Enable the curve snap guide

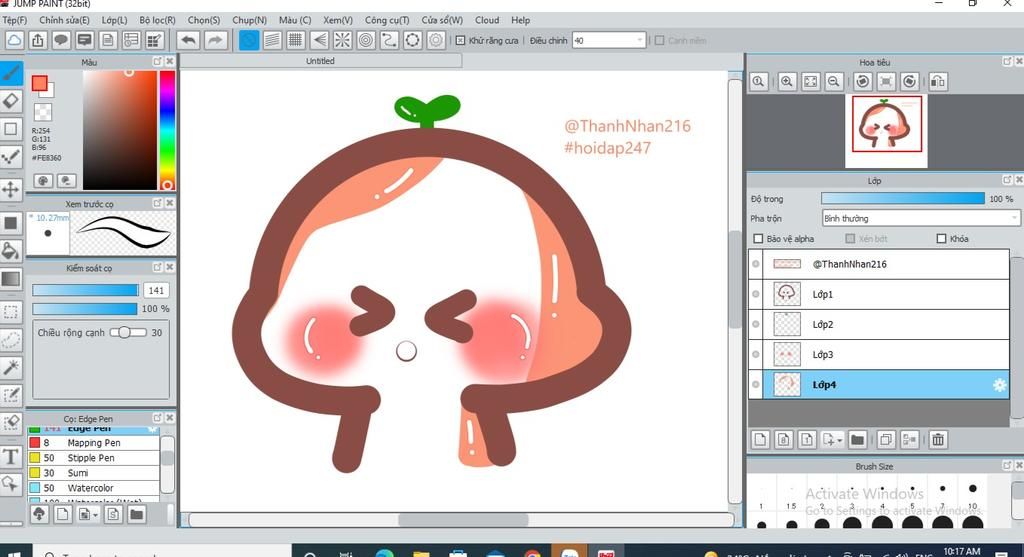point(389,40)
